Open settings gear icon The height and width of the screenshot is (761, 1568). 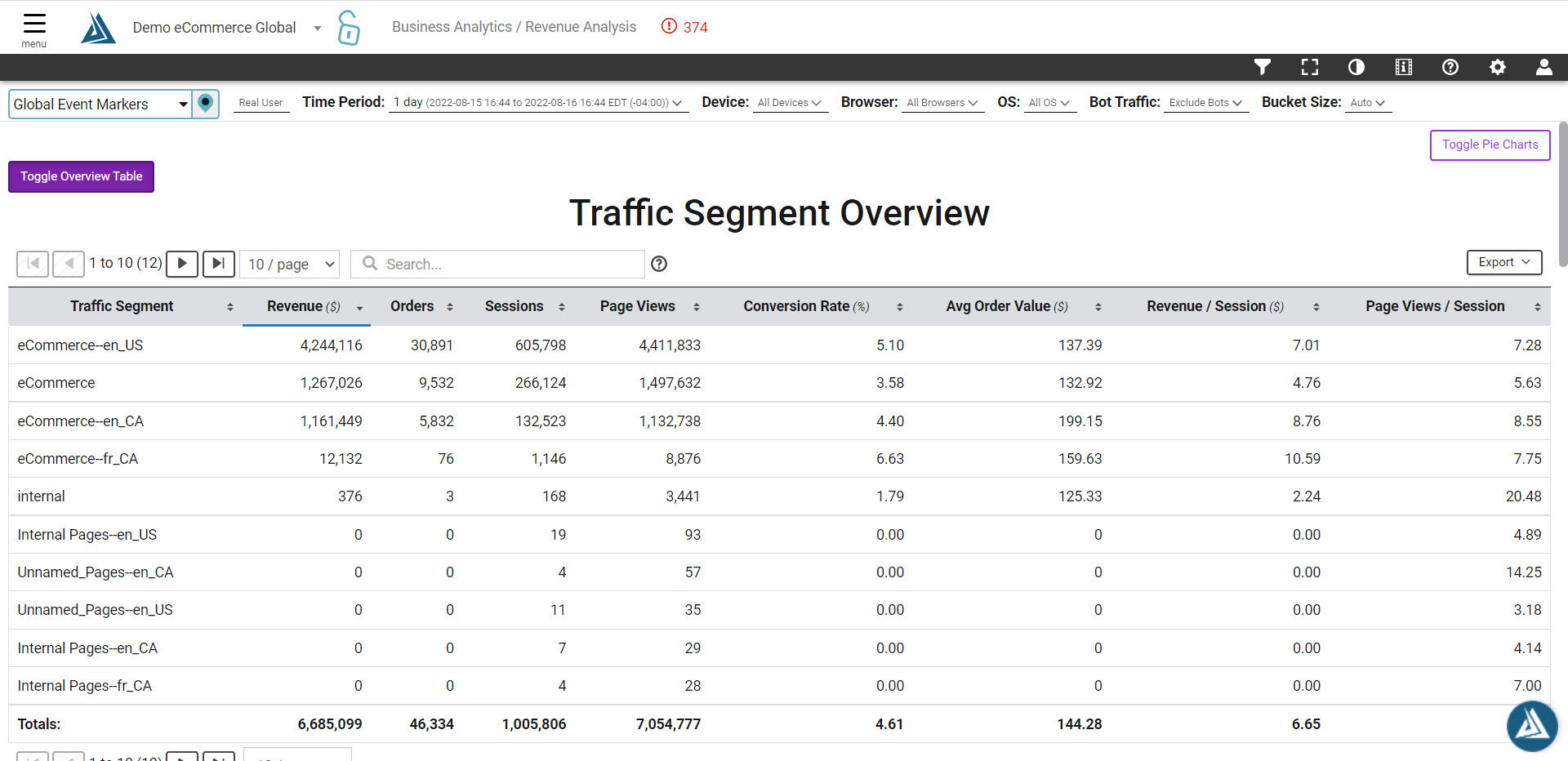(1498, 67)
